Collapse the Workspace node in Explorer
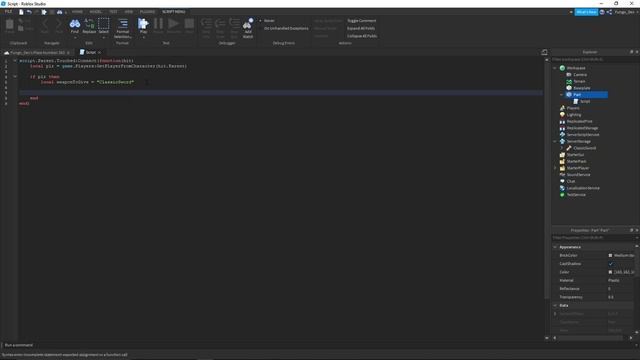The width and height of the screenshot is (640, 360). point(555,68)
